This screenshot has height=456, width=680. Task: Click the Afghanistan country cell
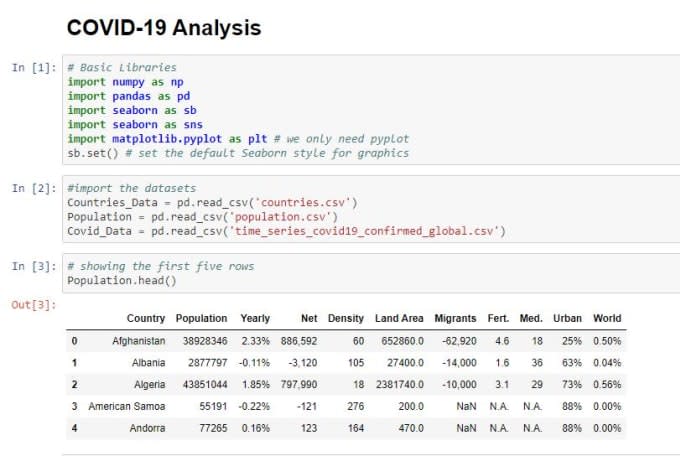(x=139, y=341)
